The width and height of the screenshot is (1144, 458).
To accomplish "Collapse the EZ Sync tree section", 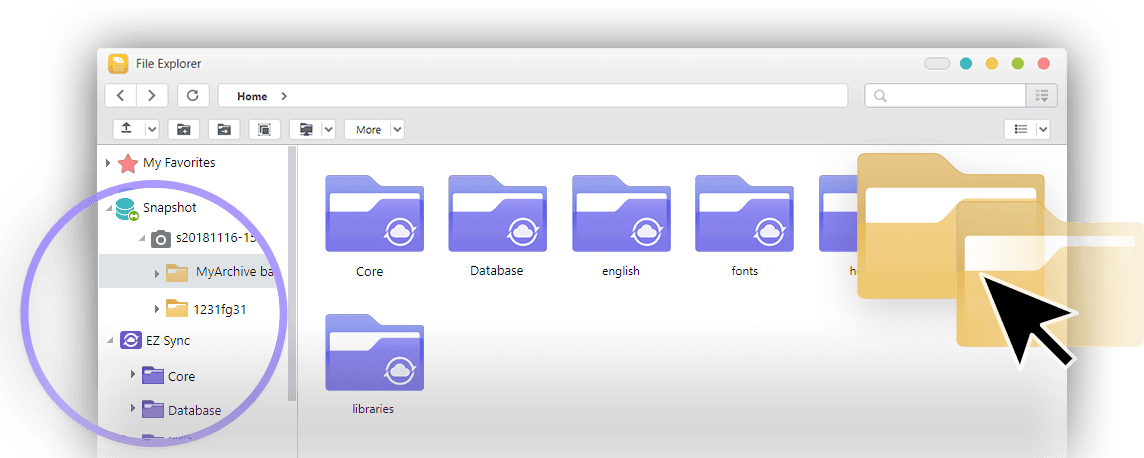I will [x=109, y=341].
